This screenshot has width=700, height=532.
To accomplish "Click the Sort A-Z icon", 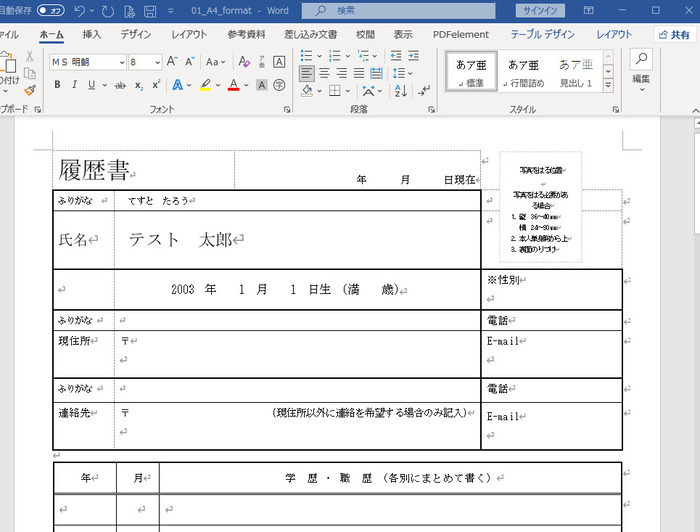I will (x=400, y=91).
